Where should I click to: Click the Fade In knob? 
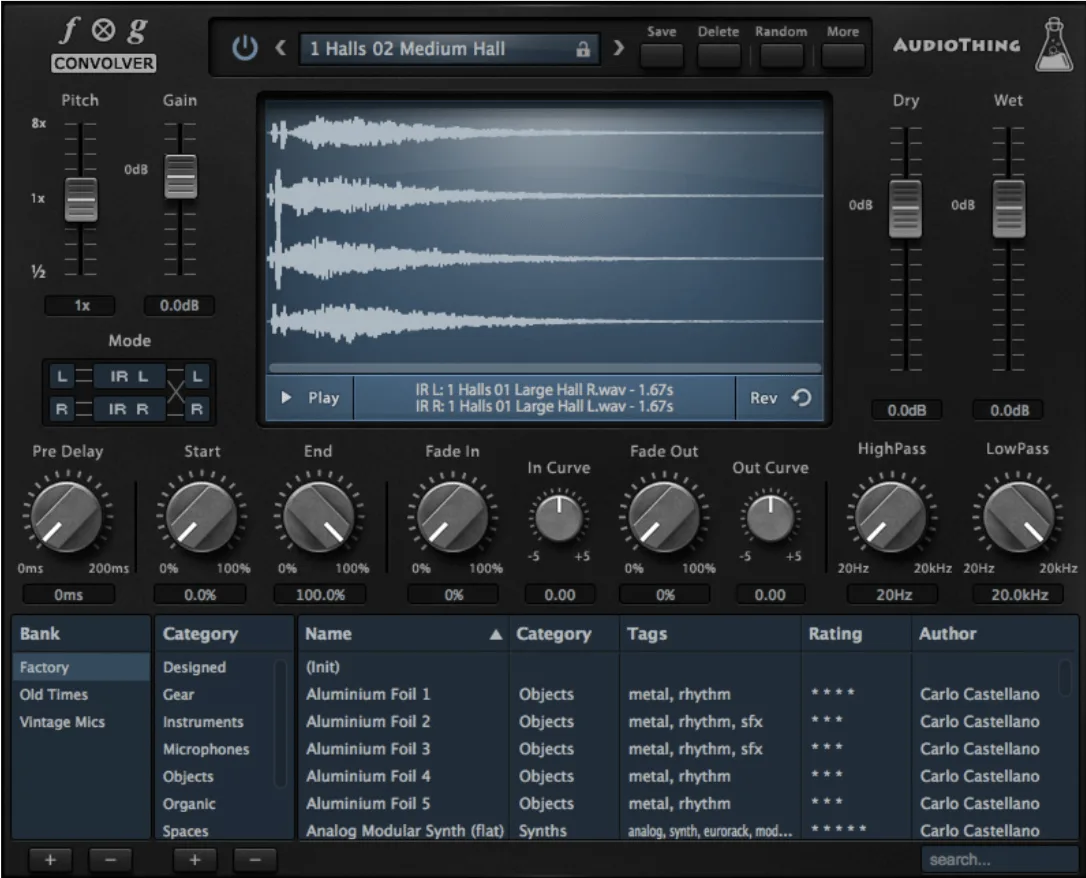[452, 517]
